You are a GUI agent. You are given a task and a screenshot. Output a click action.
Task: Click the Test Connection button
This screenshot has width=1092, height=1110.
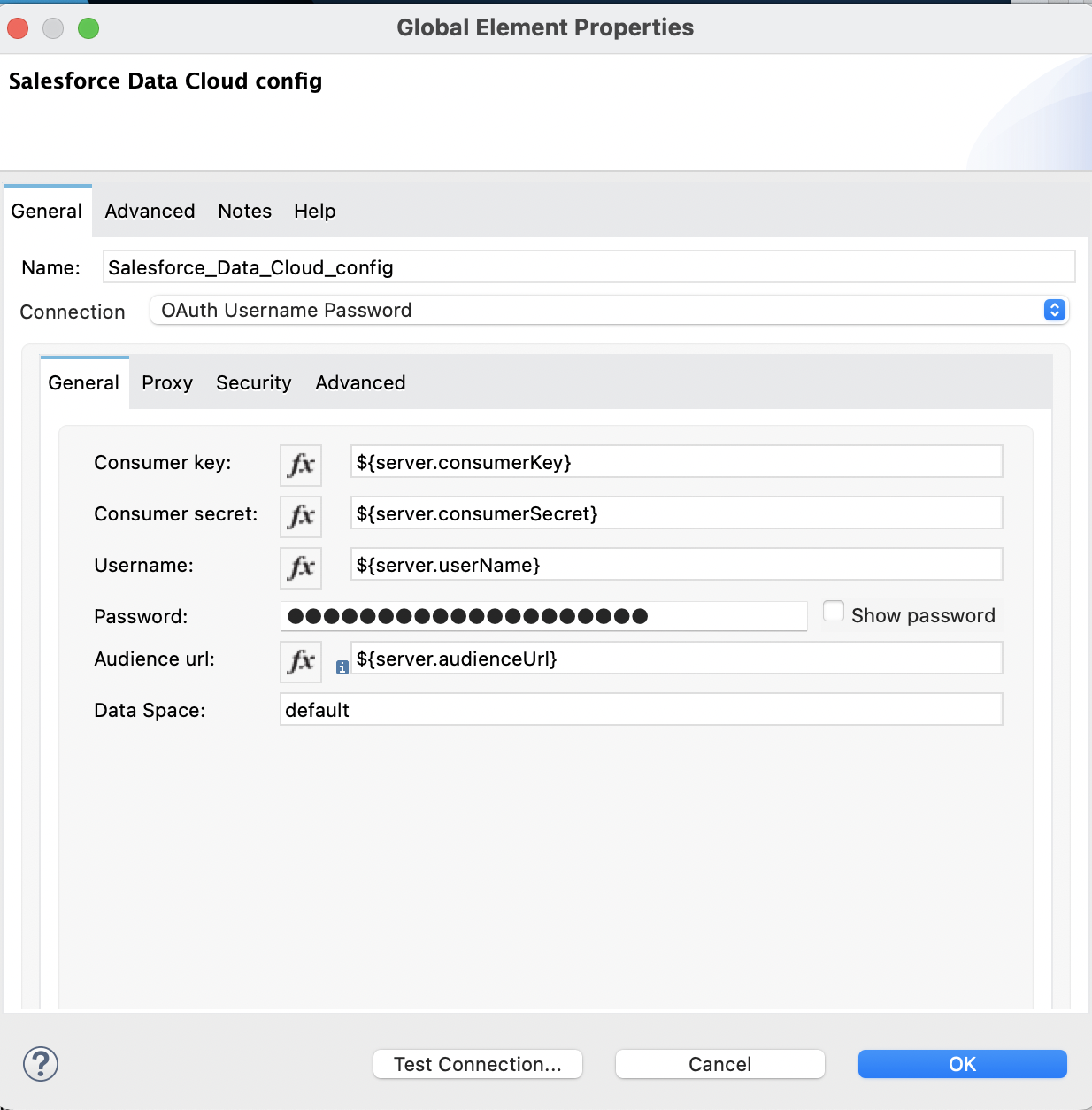click(x=477, y=1064)
